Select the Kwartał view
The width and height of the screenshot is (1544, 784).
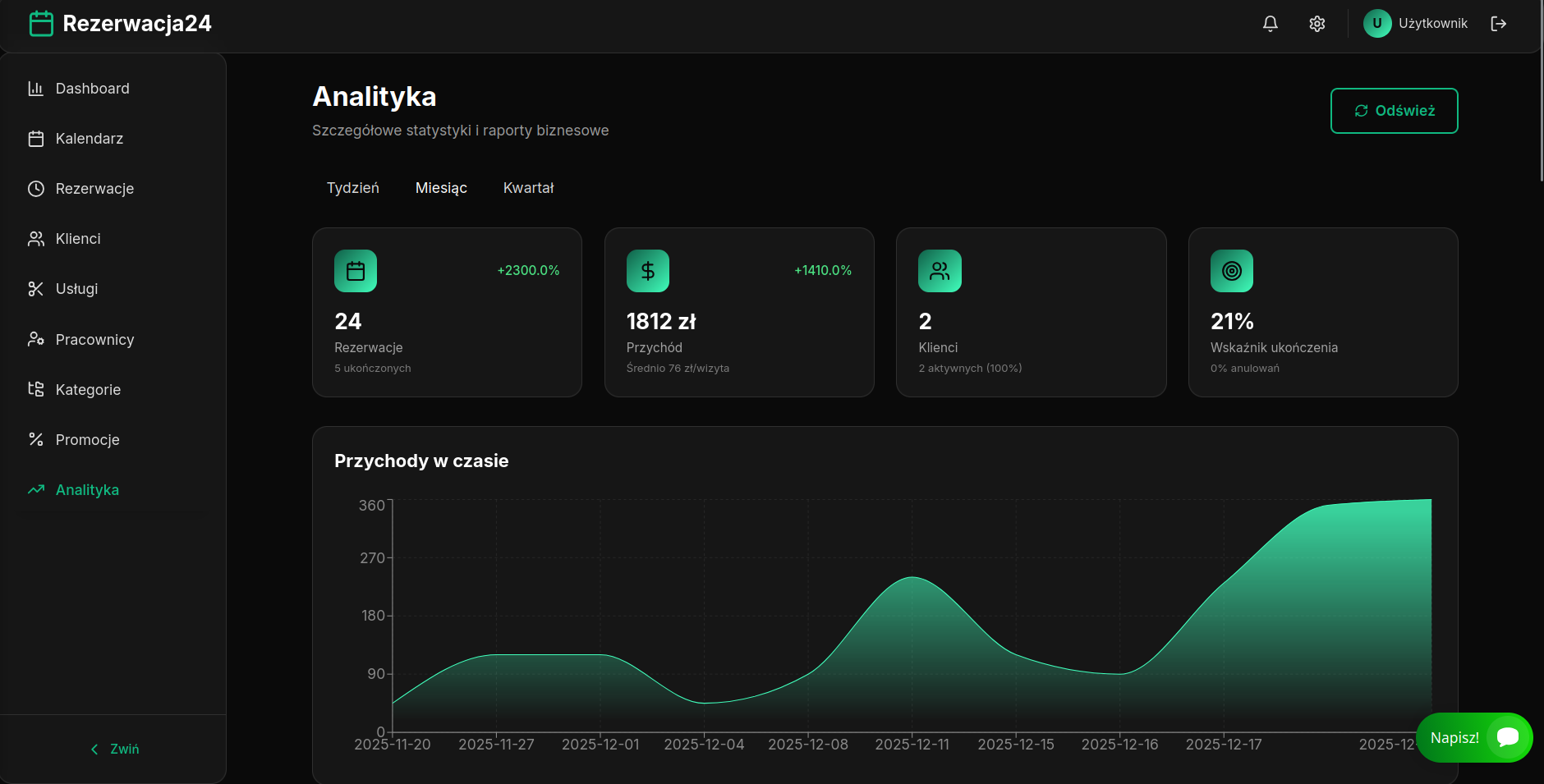coord(528,188)
